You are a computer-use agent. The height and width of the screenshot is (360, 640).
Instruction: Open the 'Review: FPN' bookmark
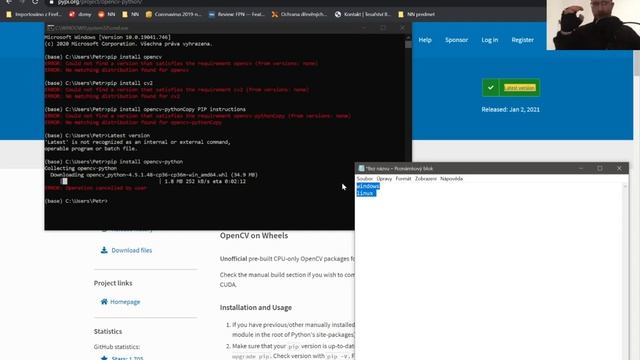236,14
